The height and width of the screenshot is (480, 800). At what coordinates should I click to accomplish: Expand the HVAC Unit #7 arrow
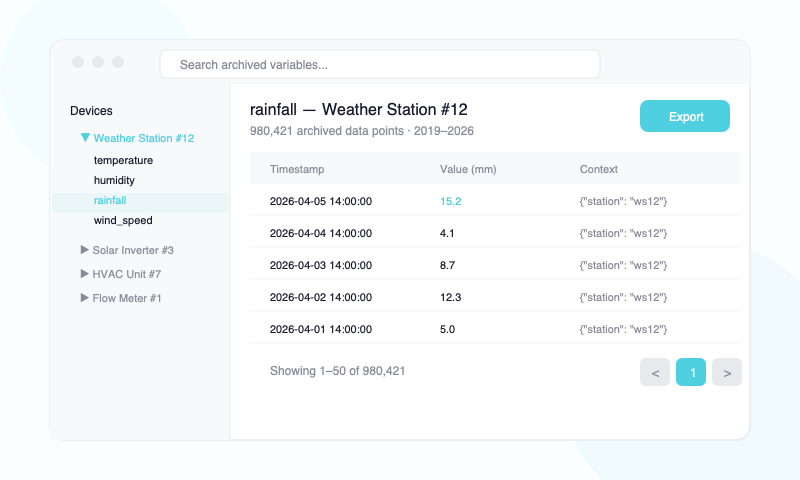coord(85,273)
